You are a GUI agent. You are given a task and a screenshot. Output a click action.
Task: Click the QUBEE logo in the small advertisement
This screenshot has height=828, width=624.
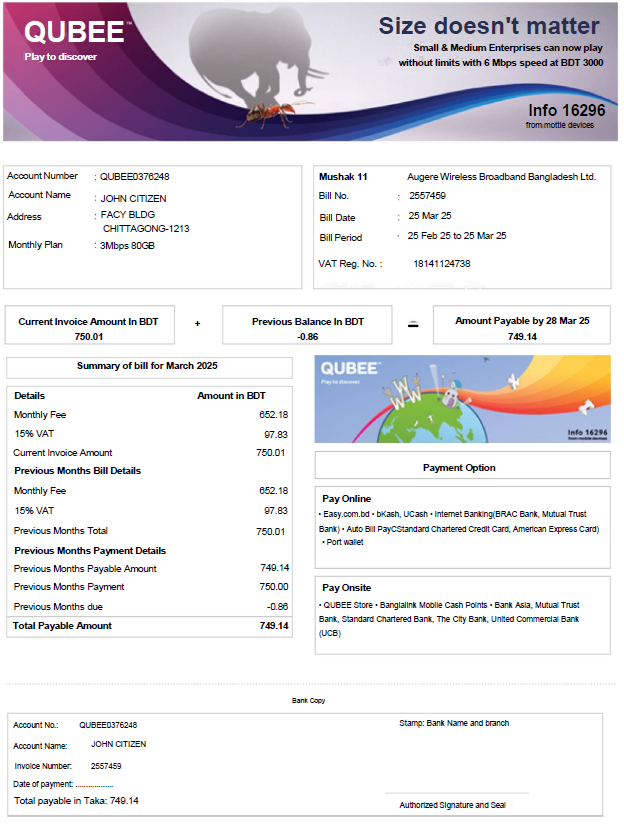(350, 369)
